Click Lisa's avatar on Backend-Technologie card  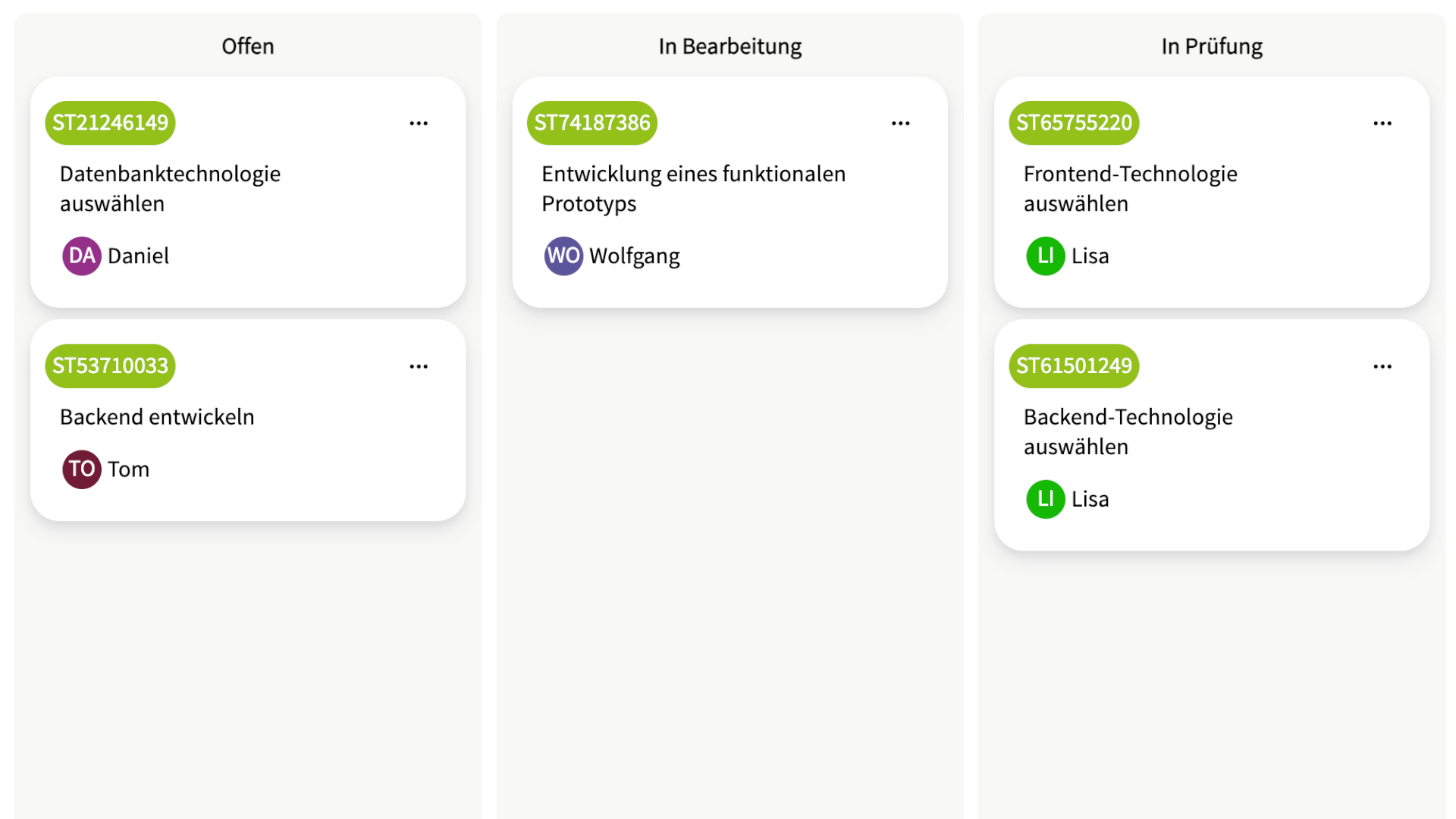pyautogui.click(x=1045, y=499)
